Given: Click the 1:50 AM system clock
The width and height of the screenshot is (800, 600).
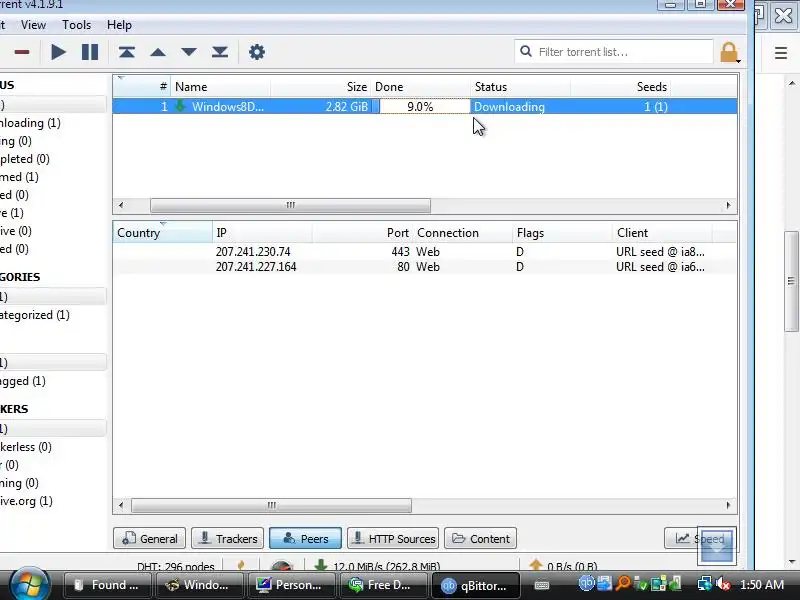Looking at the screenshot, I should (762, 585).
